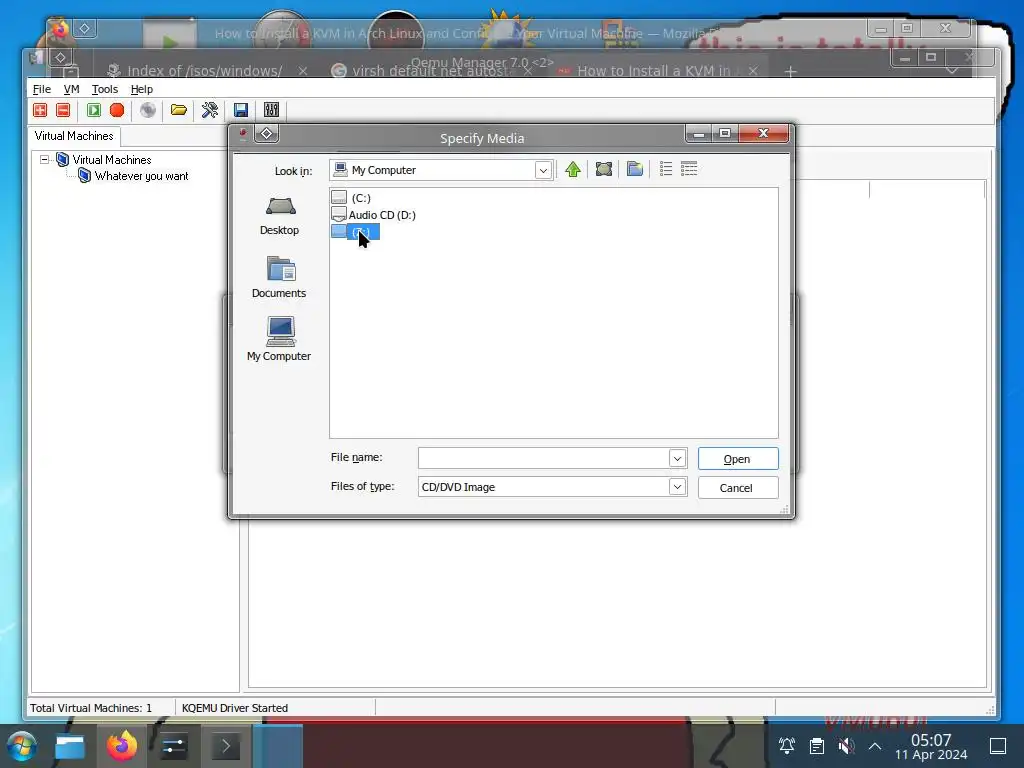Open Desktop in the dialog sidebar

[x=280, y=216]
